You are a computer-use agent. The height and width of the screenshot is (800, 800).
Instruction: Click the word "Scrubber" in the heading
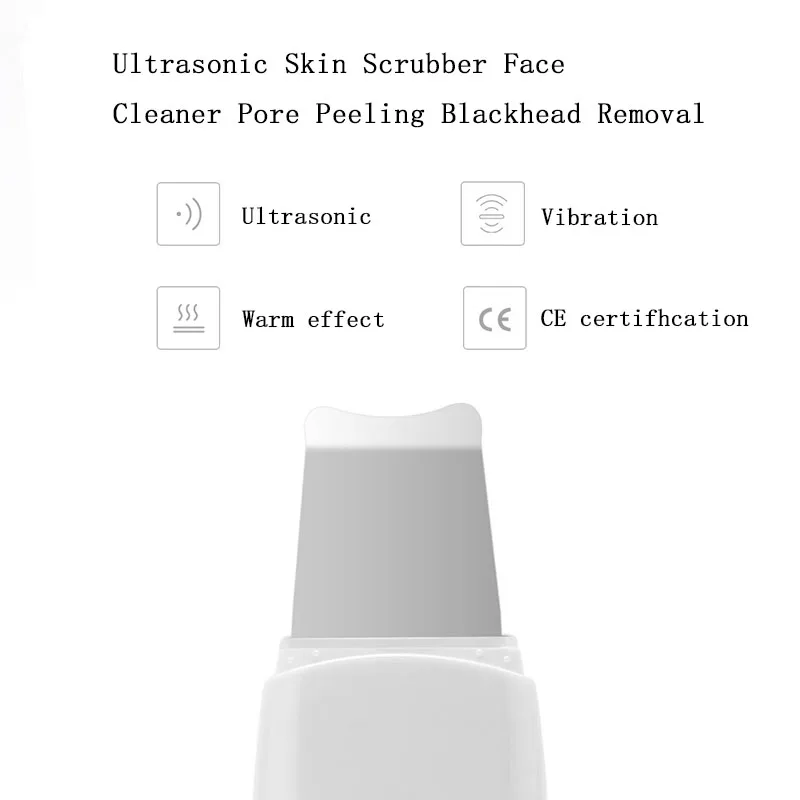coord(424,64)
